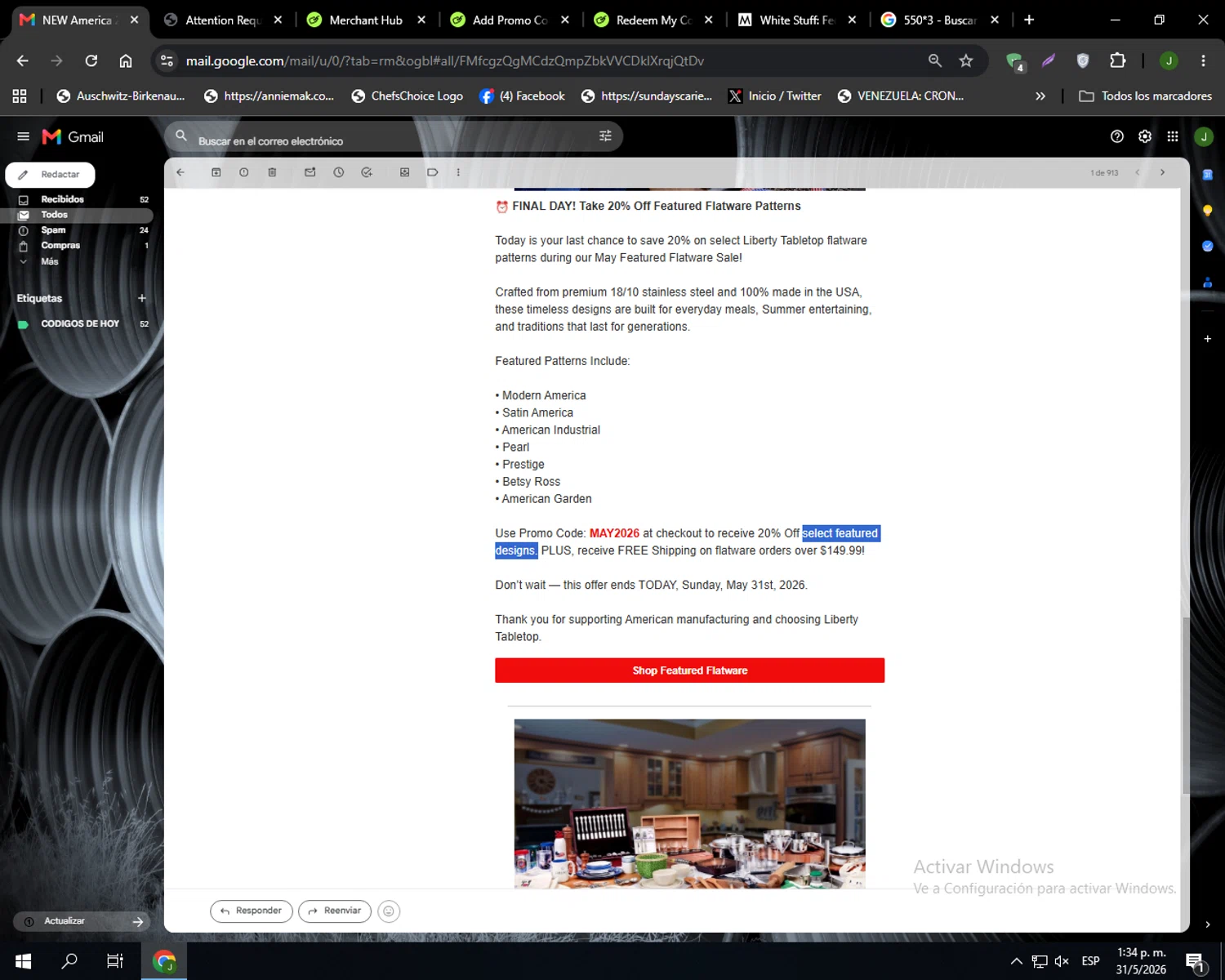Screen dimensions: 1225x980
Task: Get add-ons plus icon in side panel
Action: 1208,338
